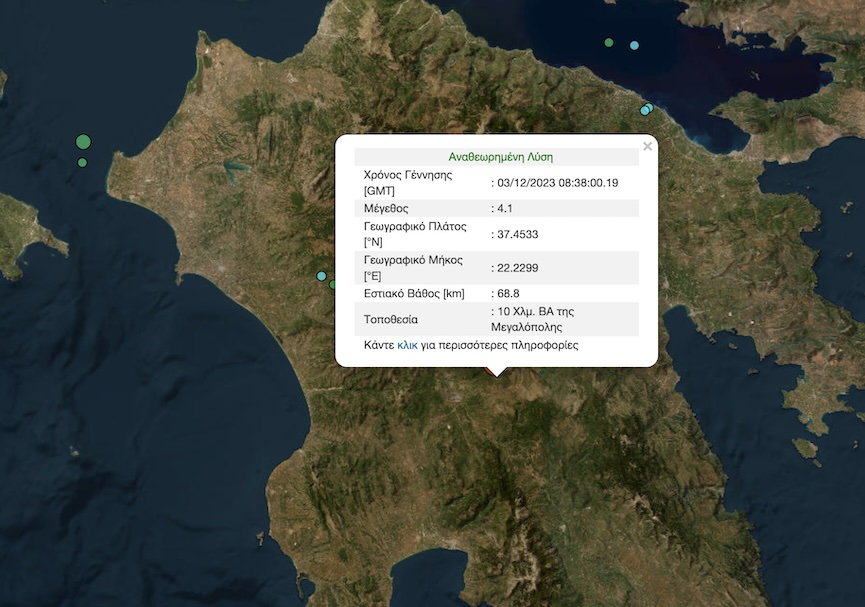Select the cyan marker in the Corinthian Gulf sea
Image resolution: width=865 pixels, height=607 pixels.
point(634,45)
